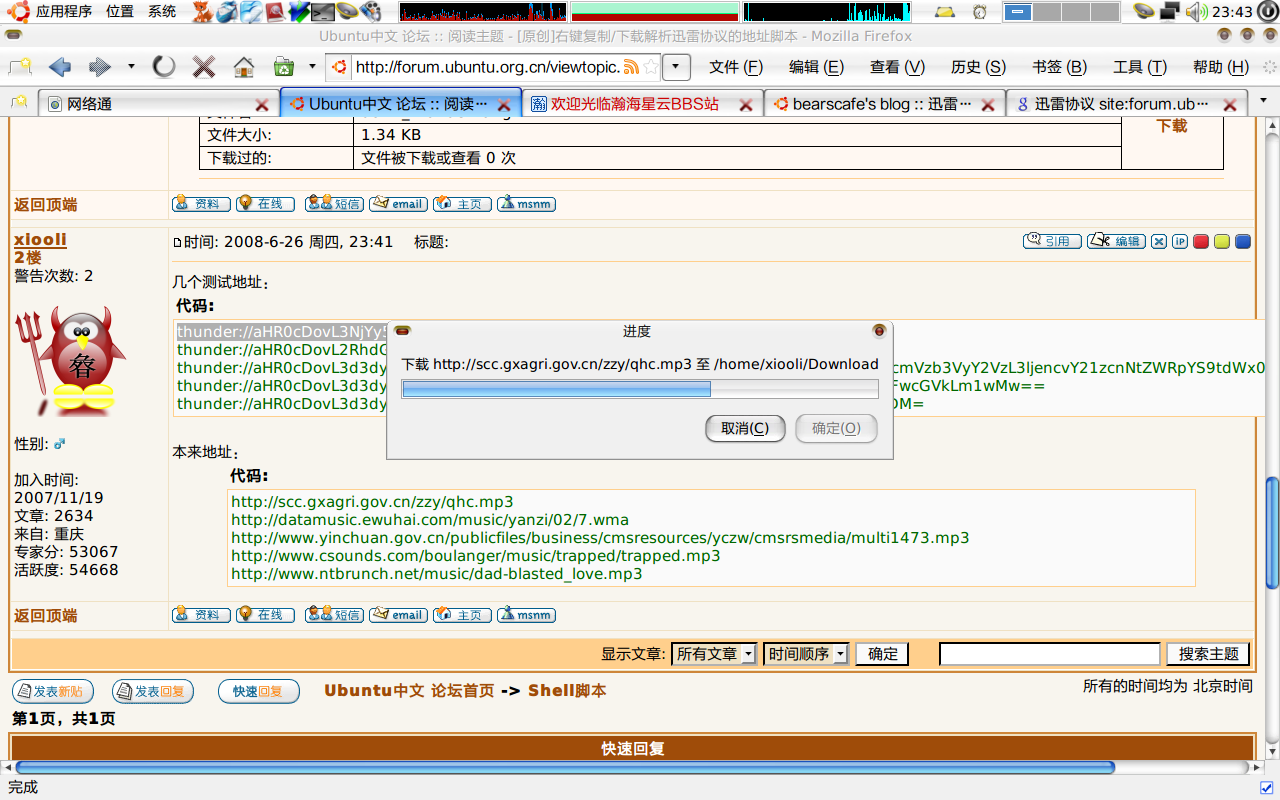Reload the current page

tap(164, 67)
